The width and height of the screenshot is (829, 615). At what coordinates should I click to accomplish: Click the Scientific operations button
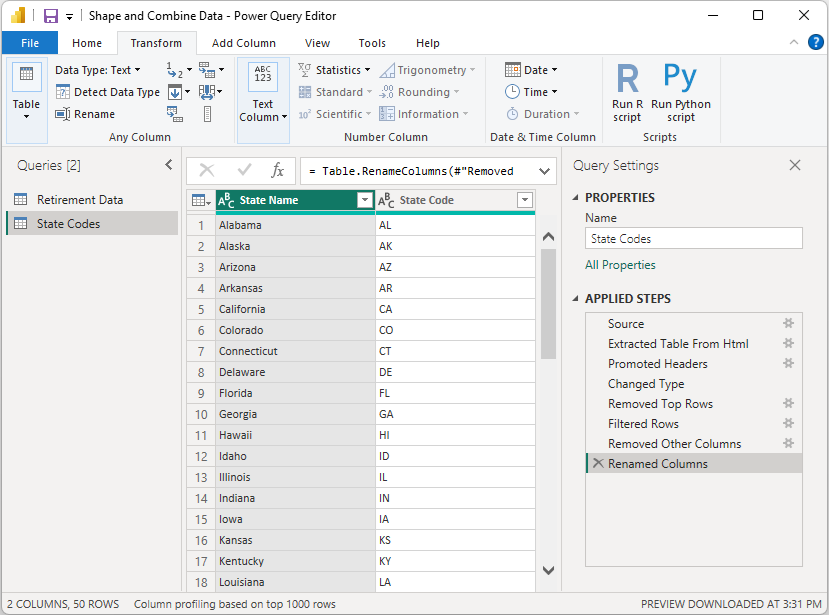click(x=335, y=114)
